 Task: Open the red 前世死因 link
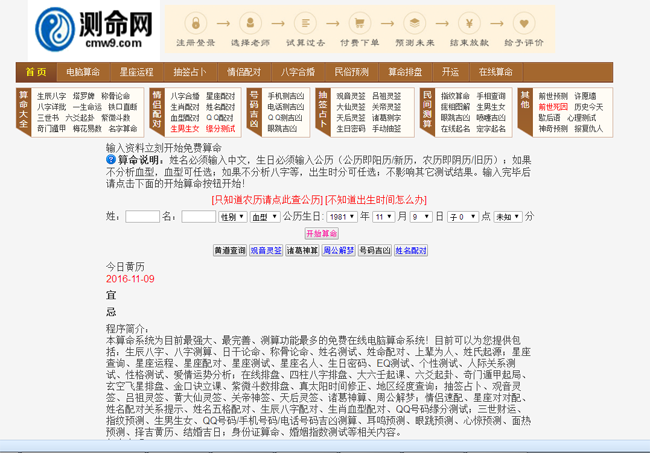point(553,107)
